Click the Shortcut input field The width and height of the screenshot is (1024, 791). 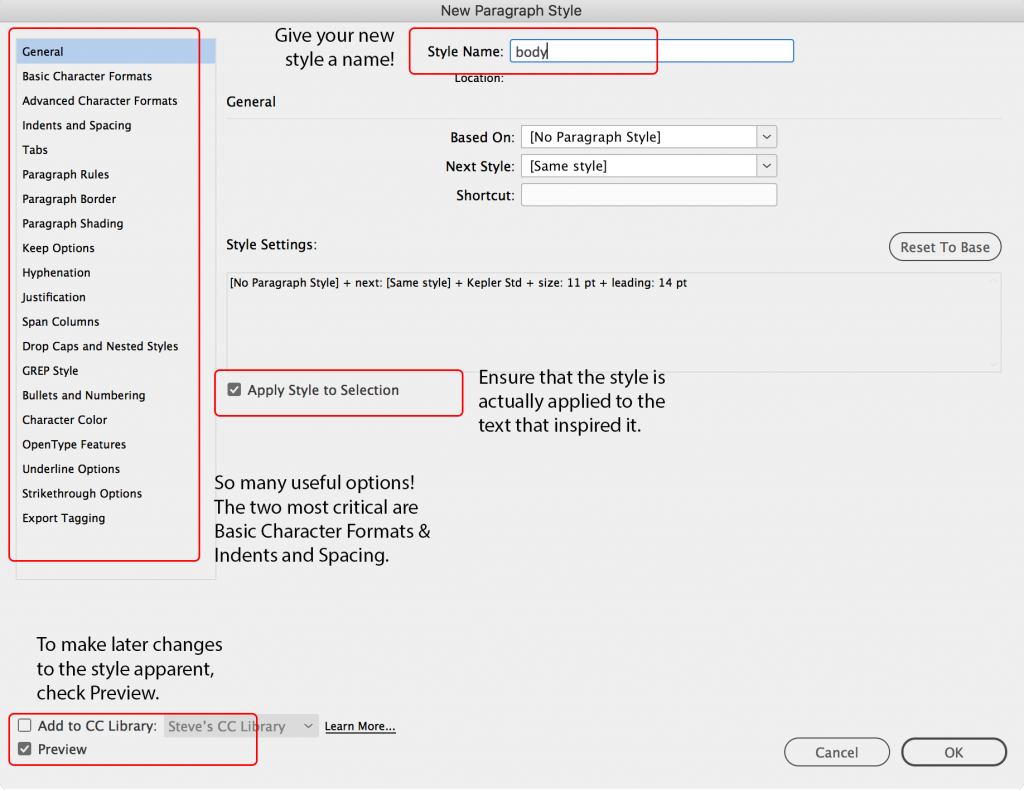point(648,195)
